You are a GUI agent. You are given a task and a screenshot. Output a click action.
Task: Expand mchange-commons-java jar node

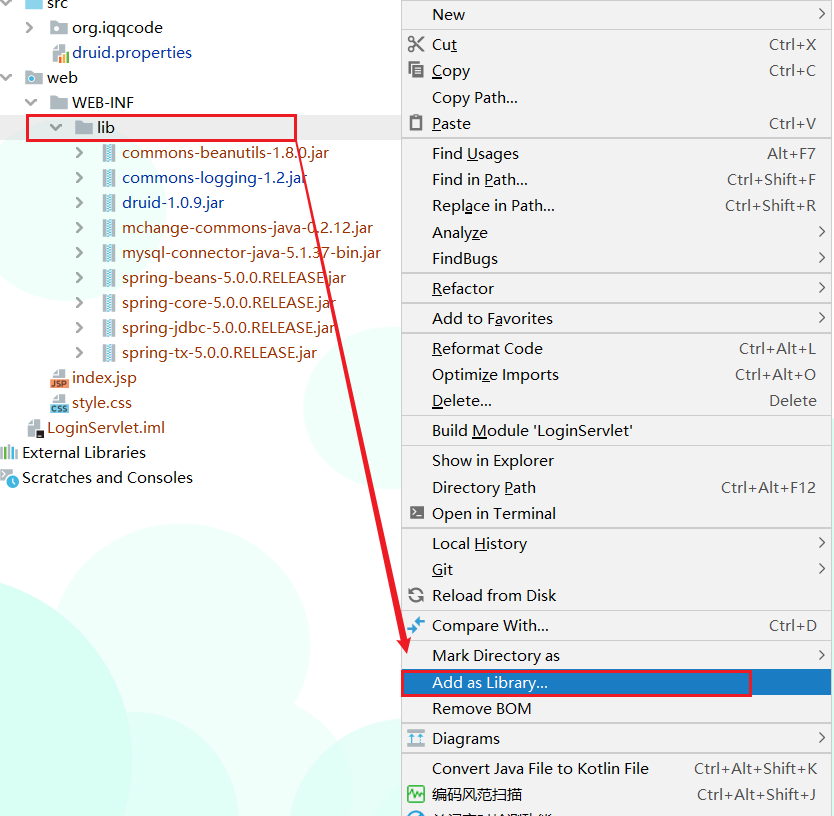click(x=80, y=227)
